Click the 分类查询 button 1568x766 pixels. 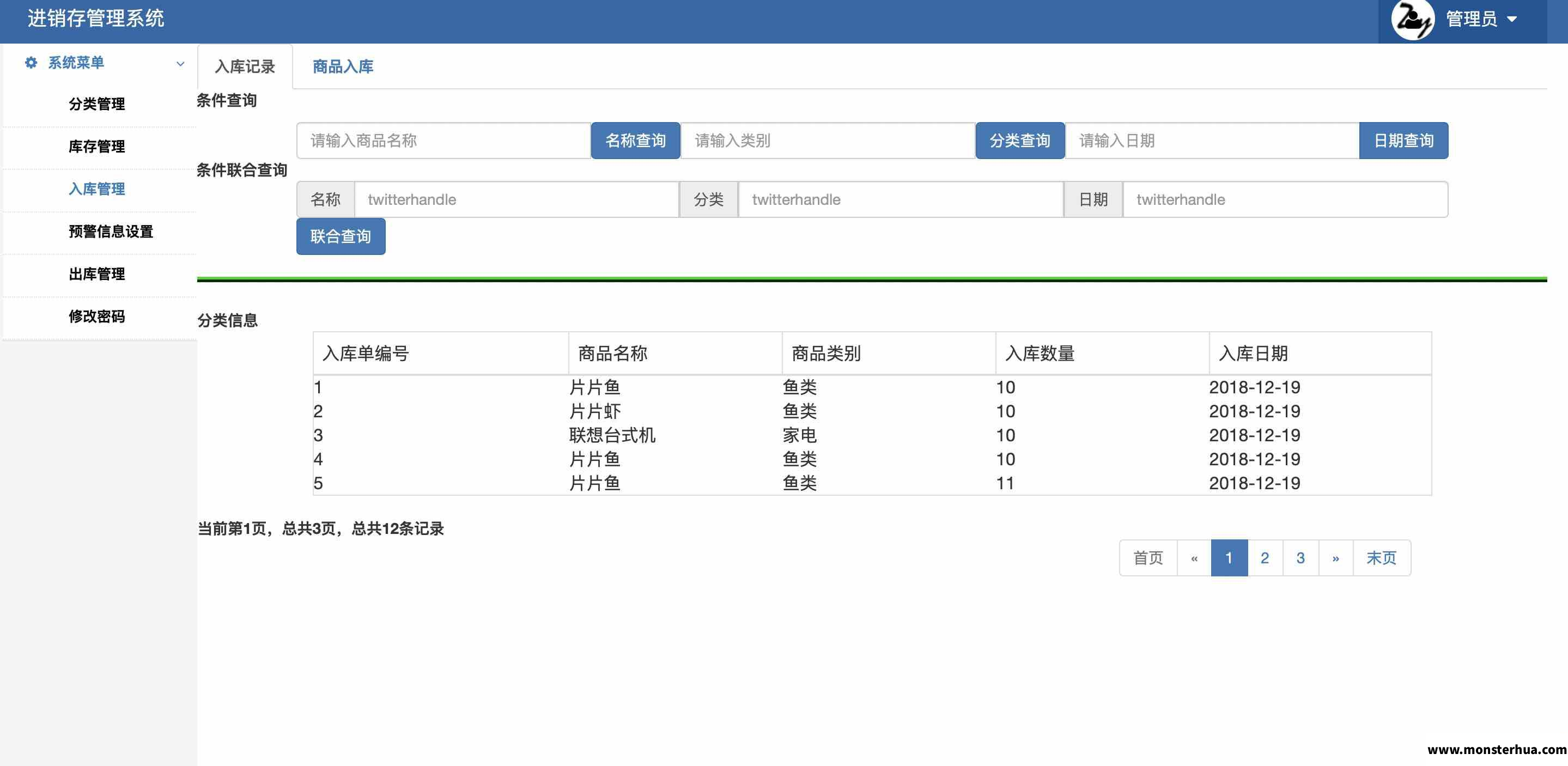point(1019,141)
